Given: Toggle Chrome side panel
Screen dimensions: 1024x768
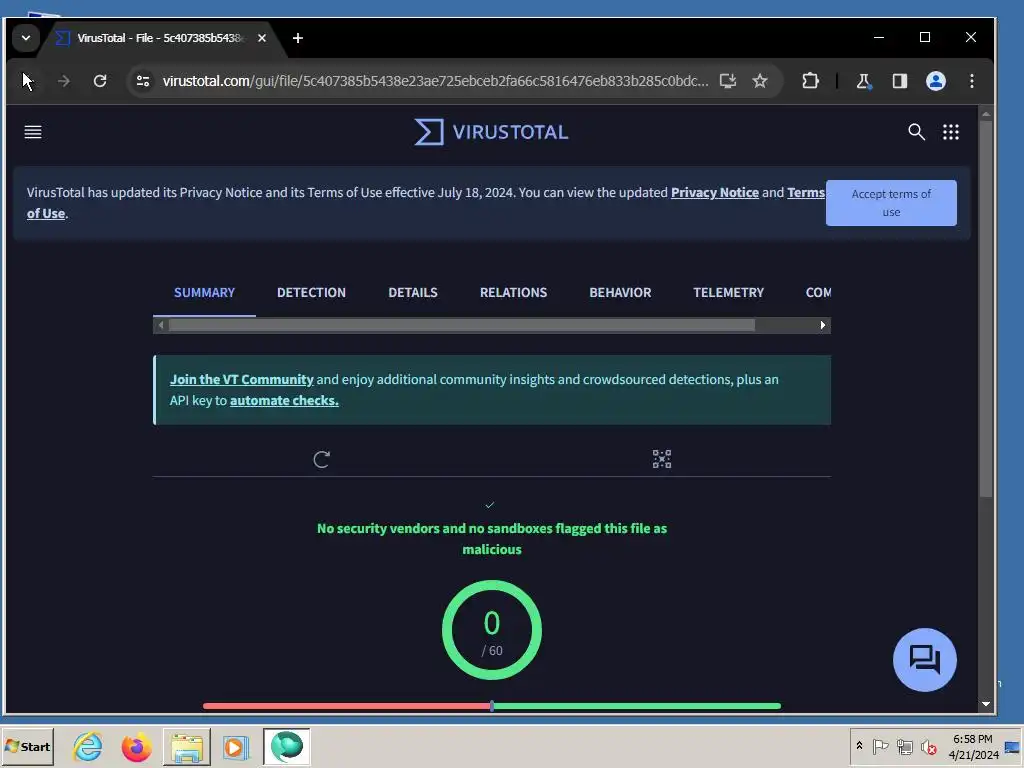Looking at the screenshot, I should 900,81.
